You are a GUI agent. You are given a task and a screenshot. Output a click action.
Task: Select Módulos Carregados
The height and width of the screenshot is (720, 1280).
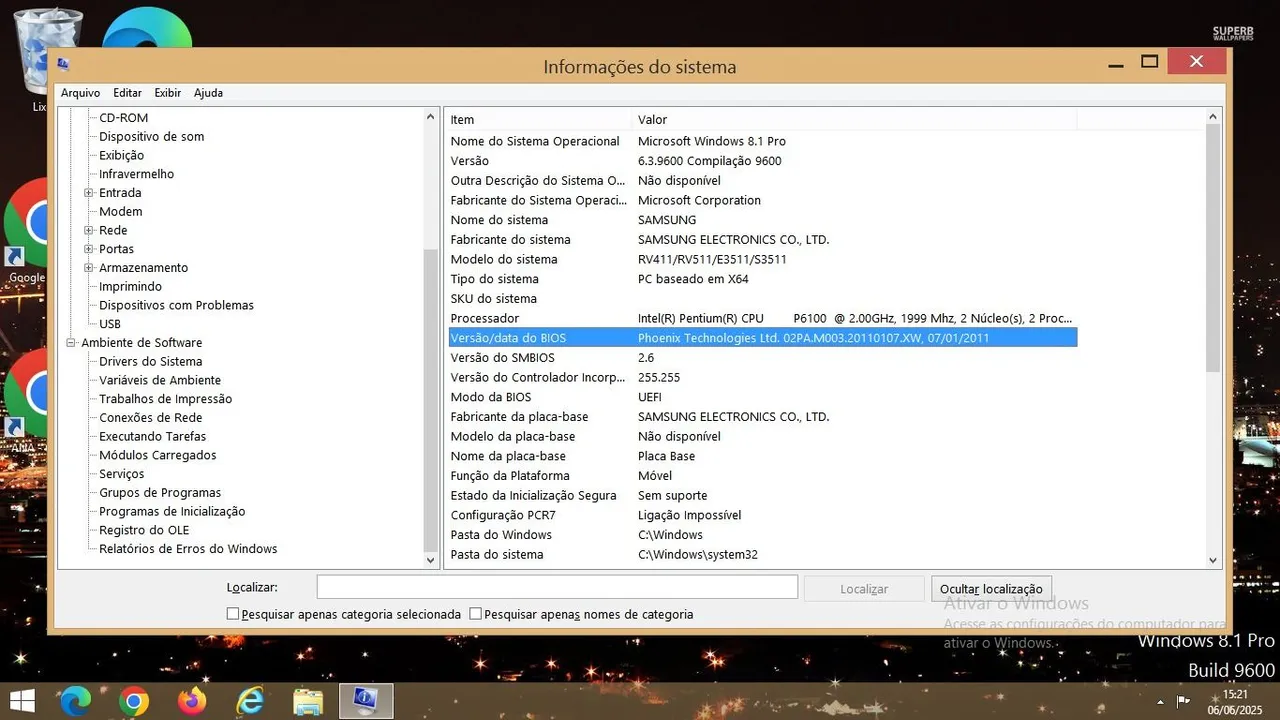tap(157, 455)
